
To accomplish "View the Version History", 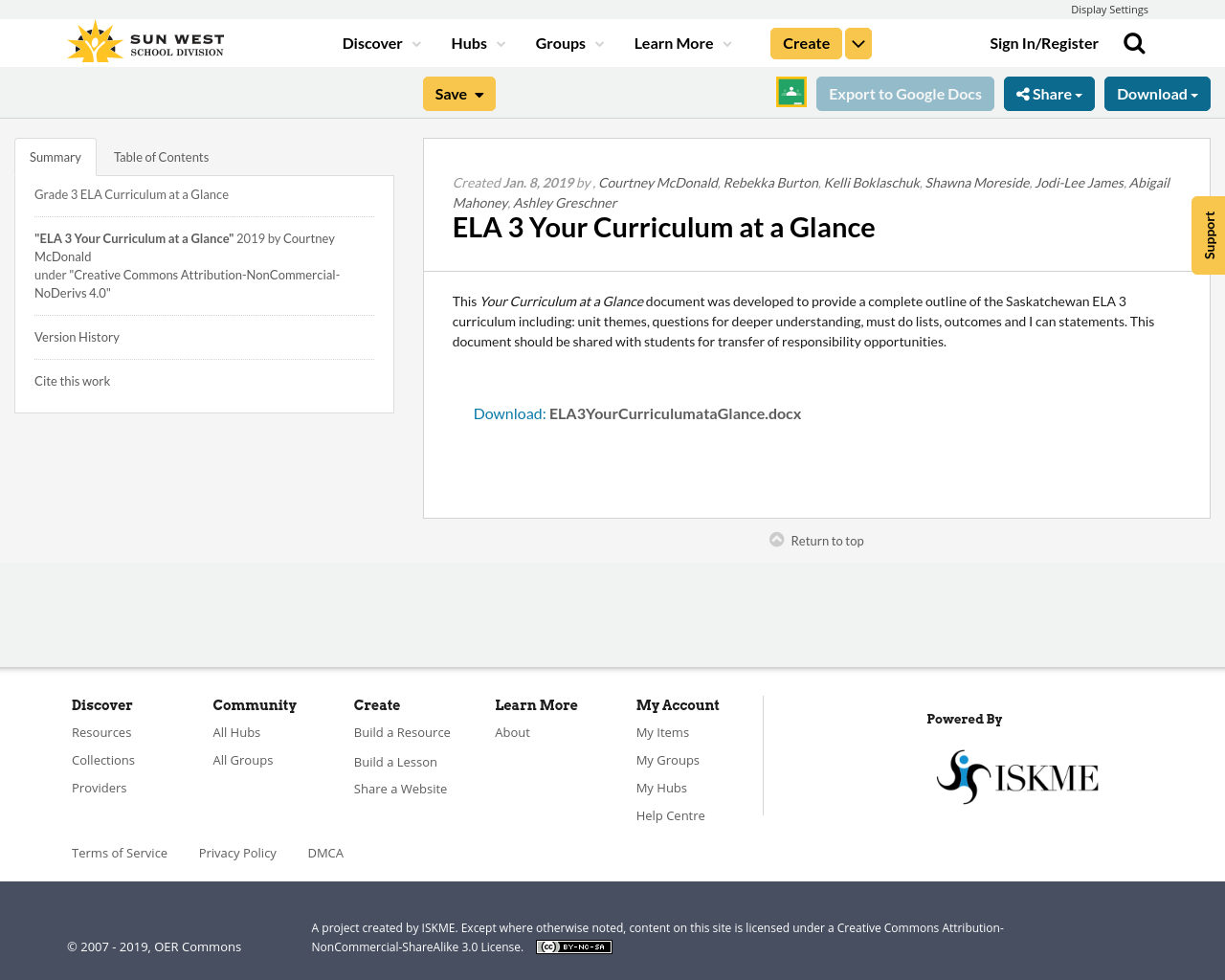I will [77, 336].
